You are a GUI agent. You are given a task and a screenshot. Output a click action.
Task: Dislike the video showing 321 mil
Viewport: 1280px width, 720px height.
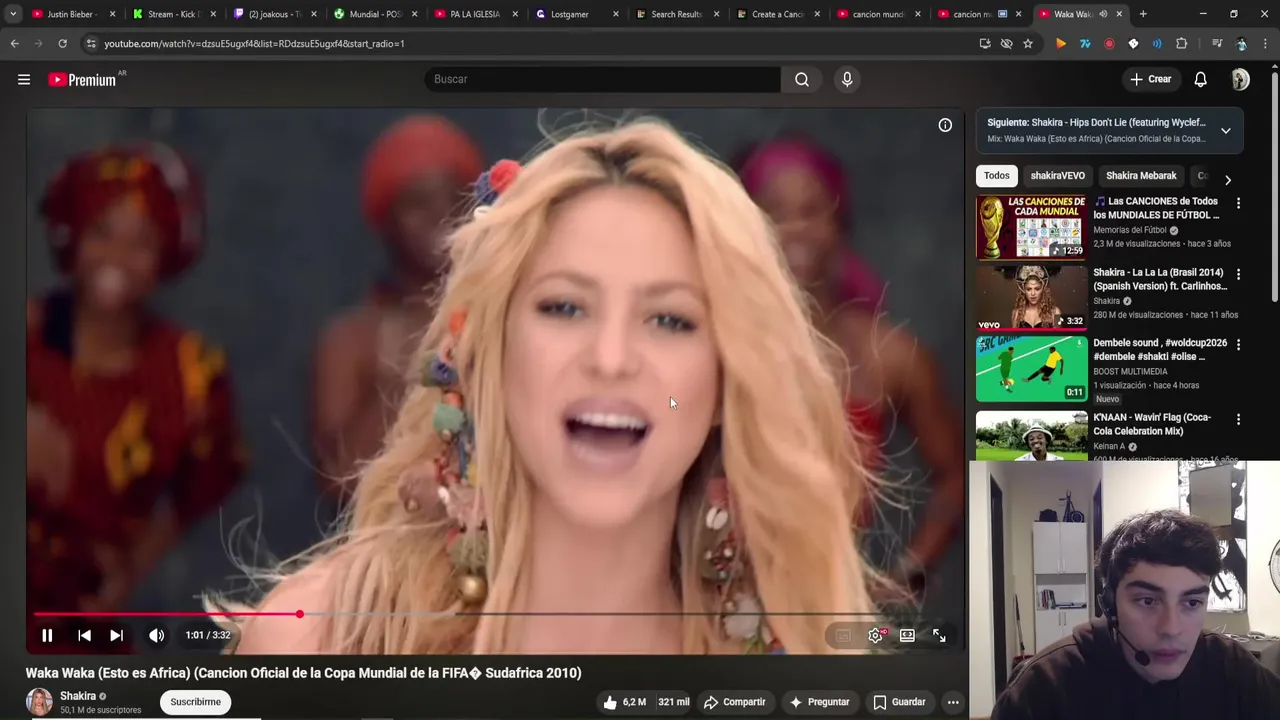[674, 702]
